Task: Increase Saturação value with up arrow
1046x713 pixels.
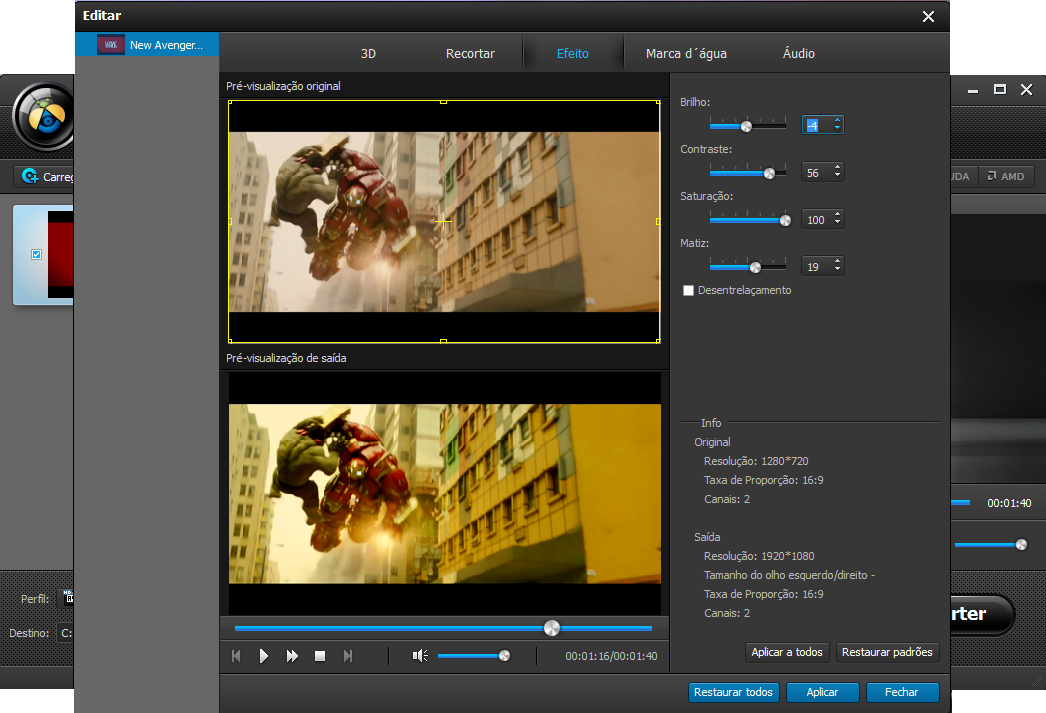Action: click(x=837, y=215)
